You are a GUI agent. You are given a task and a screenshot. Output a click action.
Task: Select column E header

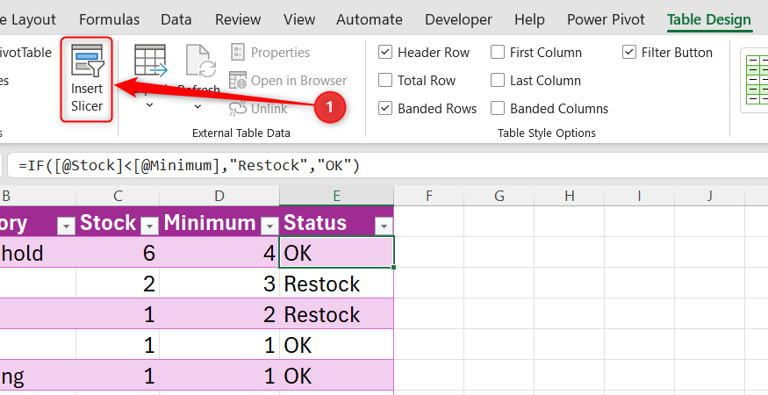tap(336, 196)
